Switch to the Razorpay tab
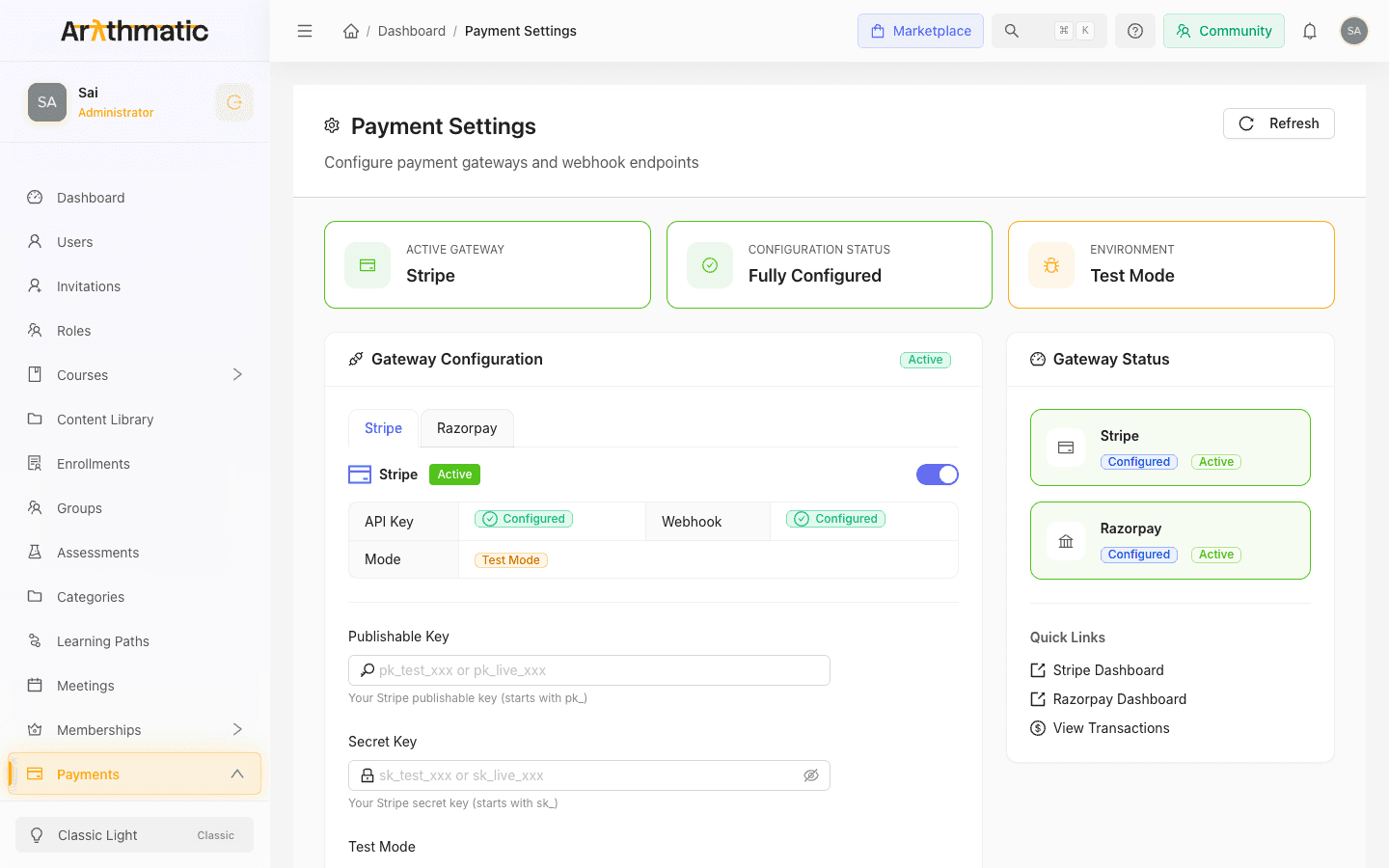Image resolution: width=1389 pixels, height=868 pixels. pyautogui.click(x=467, y=428)
